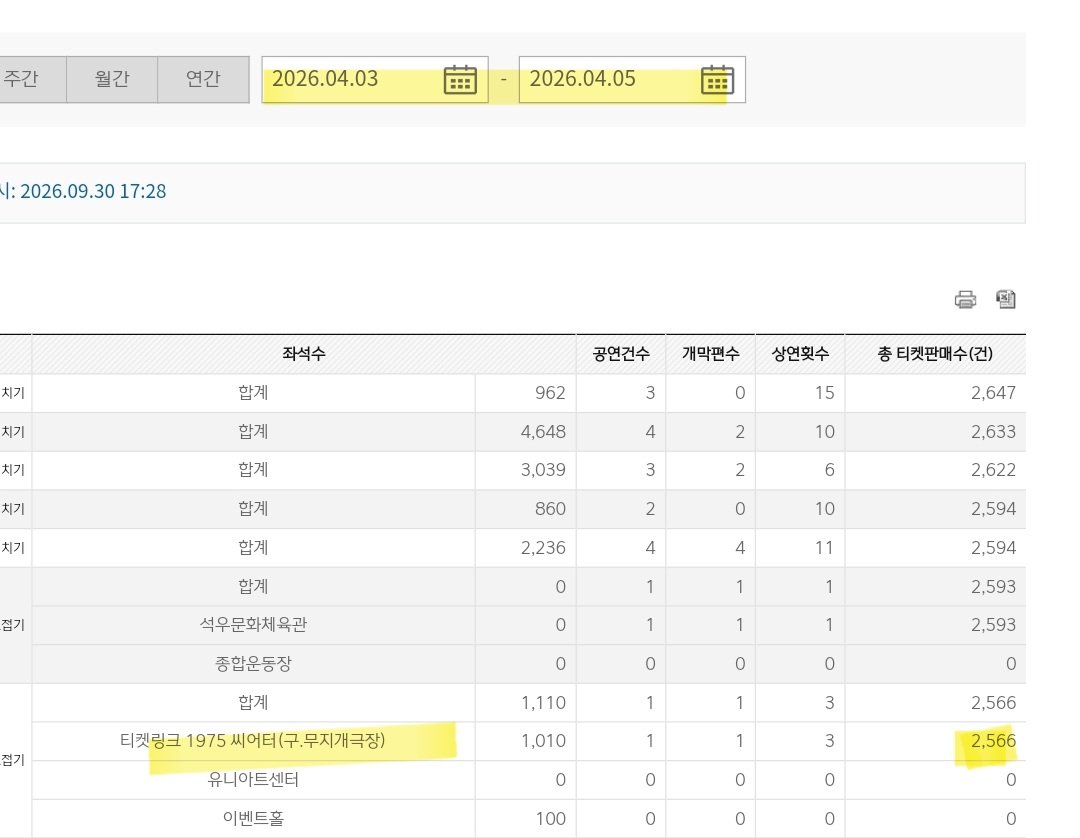Click the ticket sales value 2,622
The height and width of the screenshot is (838, 1080).
pyautogui.click(x=993, y=470)
